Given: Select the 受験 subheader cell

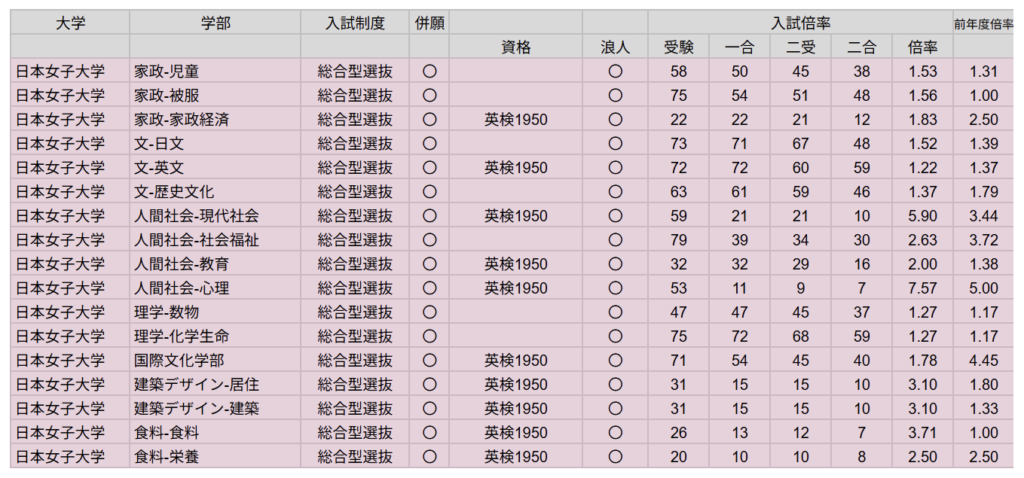Looking at the screenshot, I should (679, 46).
